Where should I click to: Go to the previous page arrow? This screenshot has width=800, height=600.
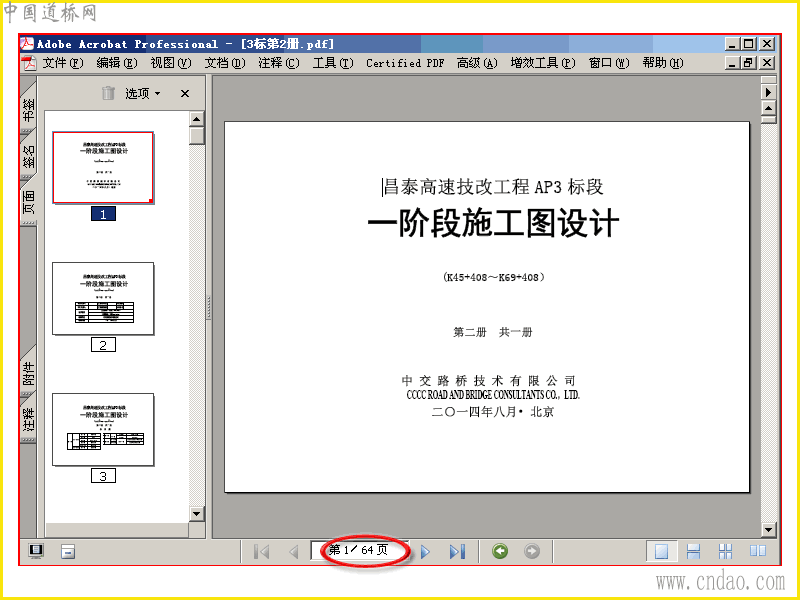coord(293,552)
